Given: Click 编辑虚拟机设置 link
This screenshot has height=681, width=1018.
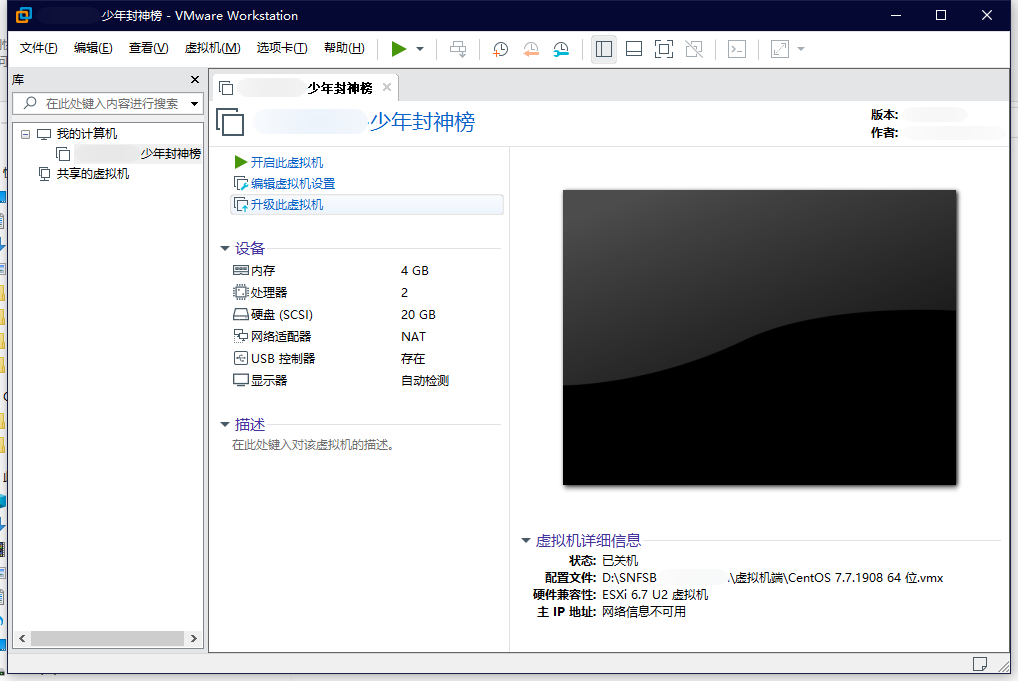Looking at the screenshot, I should [x=293, y=184].
